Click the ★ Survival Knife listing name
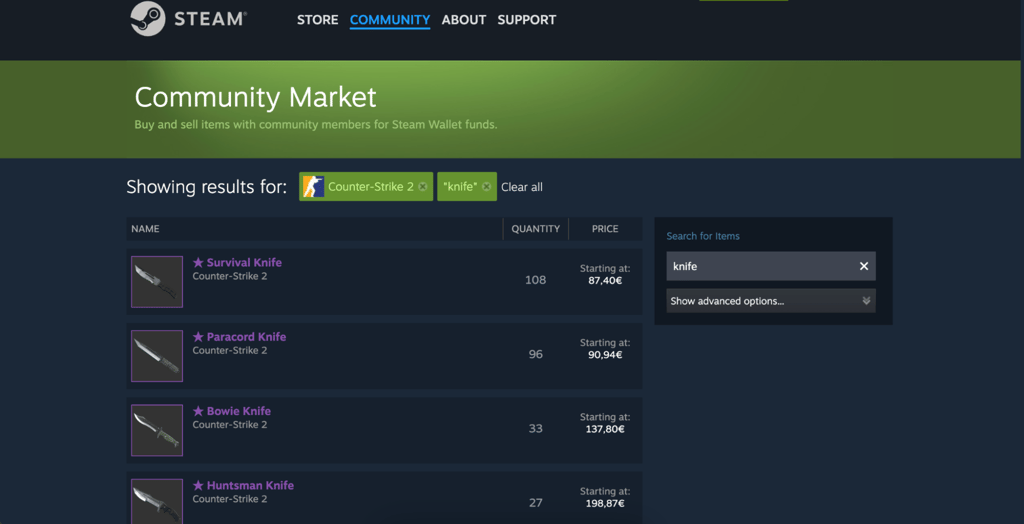The image size is (1024, 524). click(x=237, y=263)
